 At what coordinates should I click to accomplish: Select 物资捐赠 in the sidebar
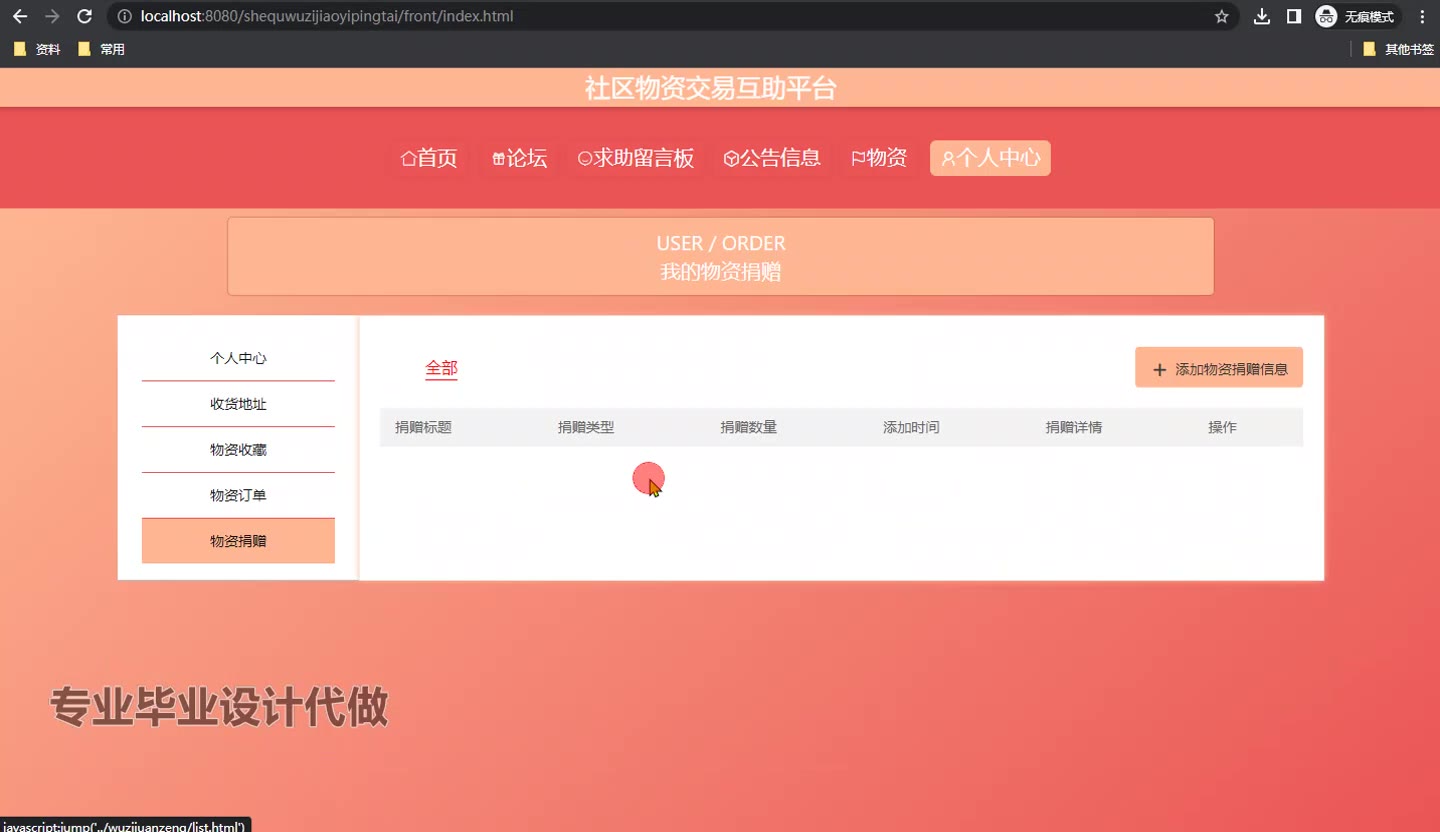pos(238,541)
